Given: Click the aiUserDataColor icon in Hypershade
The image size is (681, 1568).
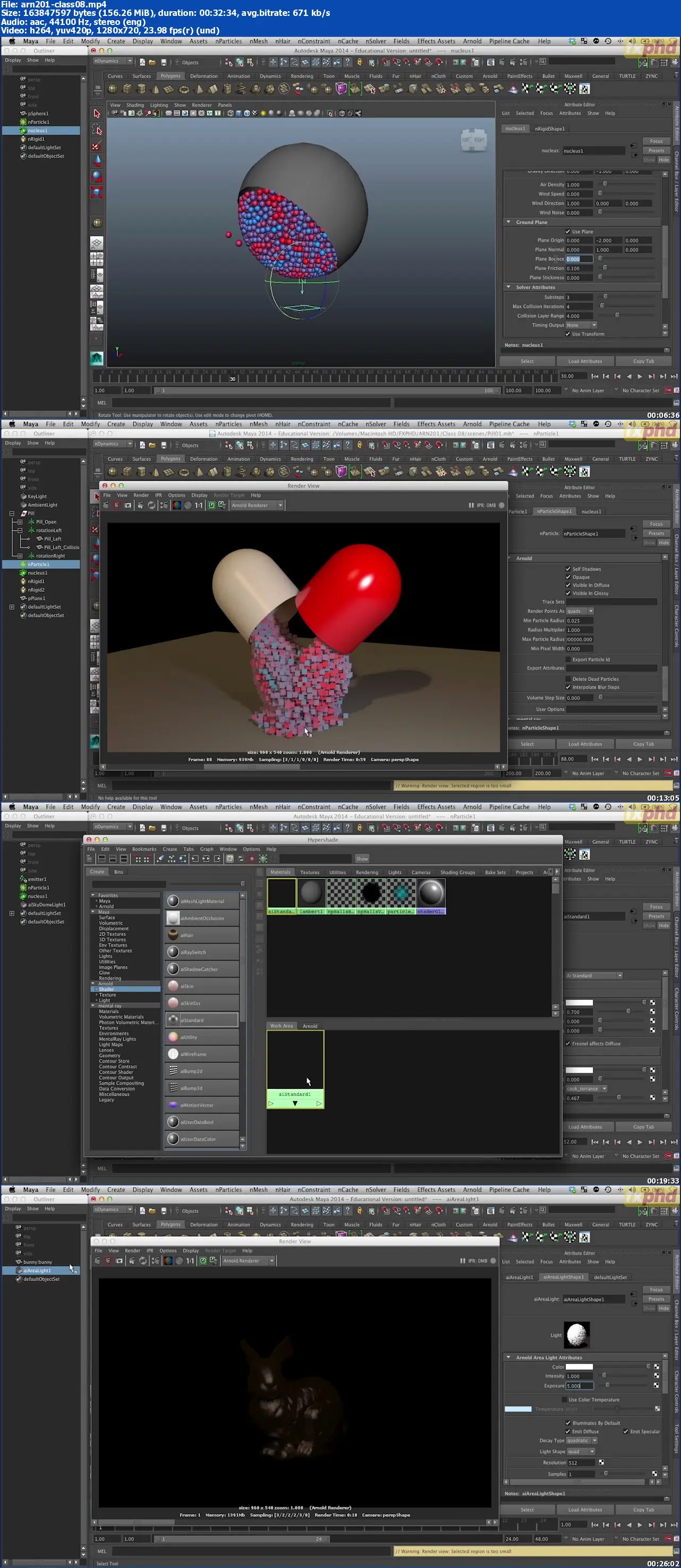Looking at the screenshot, I should [x=173, y=1139].
